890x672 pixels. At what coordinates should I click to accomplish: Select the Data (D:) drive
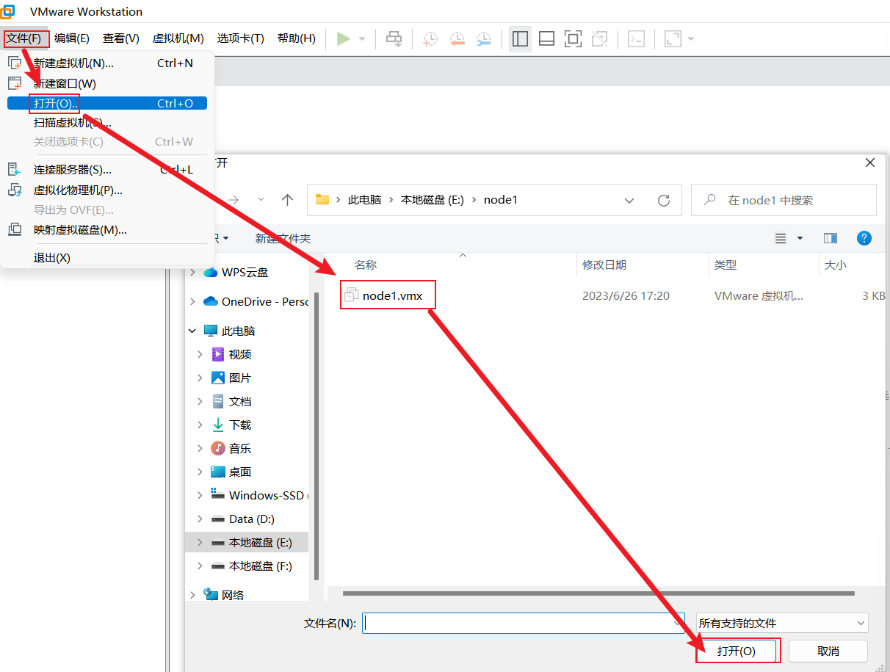coord(251,519)
